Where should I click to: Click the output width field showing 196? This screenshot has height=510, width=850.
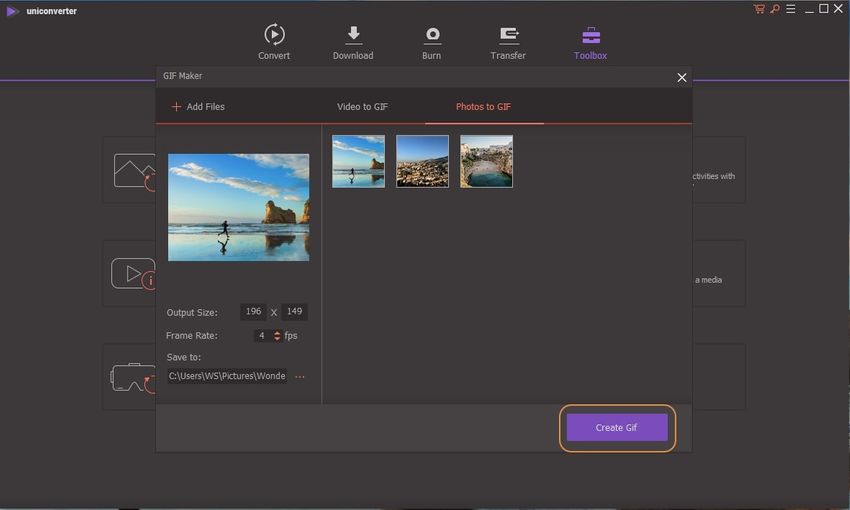pos(254,311)
